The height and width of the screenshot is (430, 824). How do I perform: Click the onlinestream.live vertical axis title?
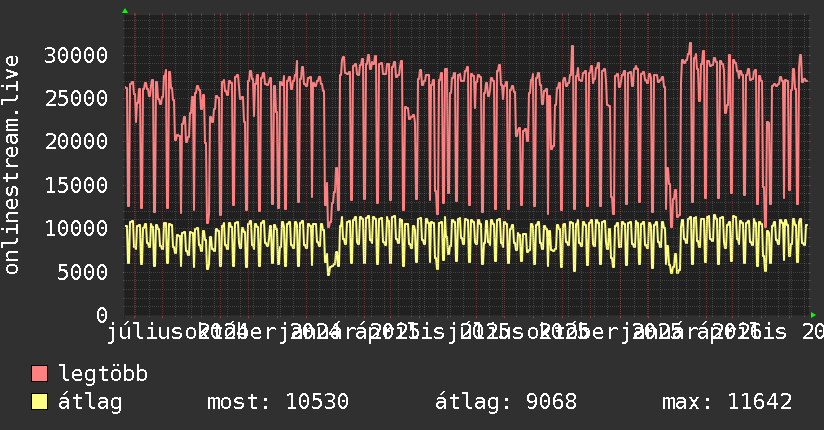tap(12, 165)
